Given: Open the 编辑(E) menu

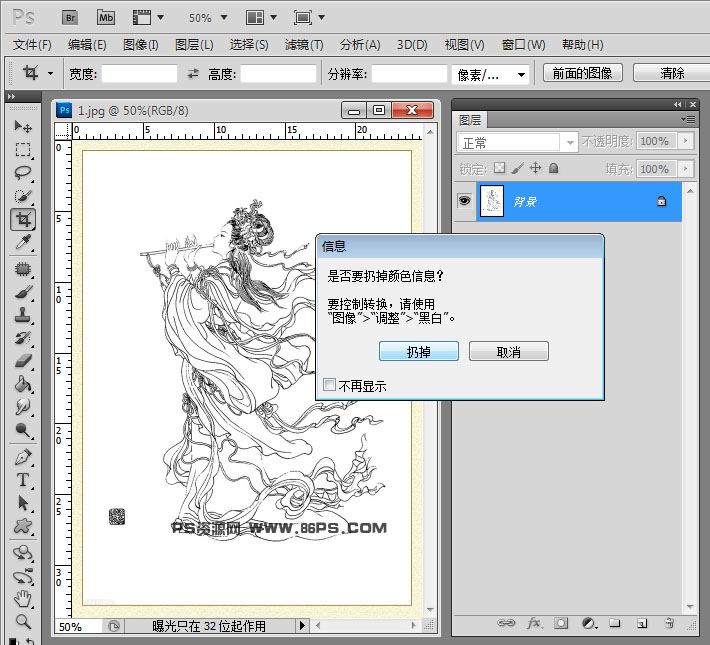Looking at the screenshot, I should [x=87, y=45].
